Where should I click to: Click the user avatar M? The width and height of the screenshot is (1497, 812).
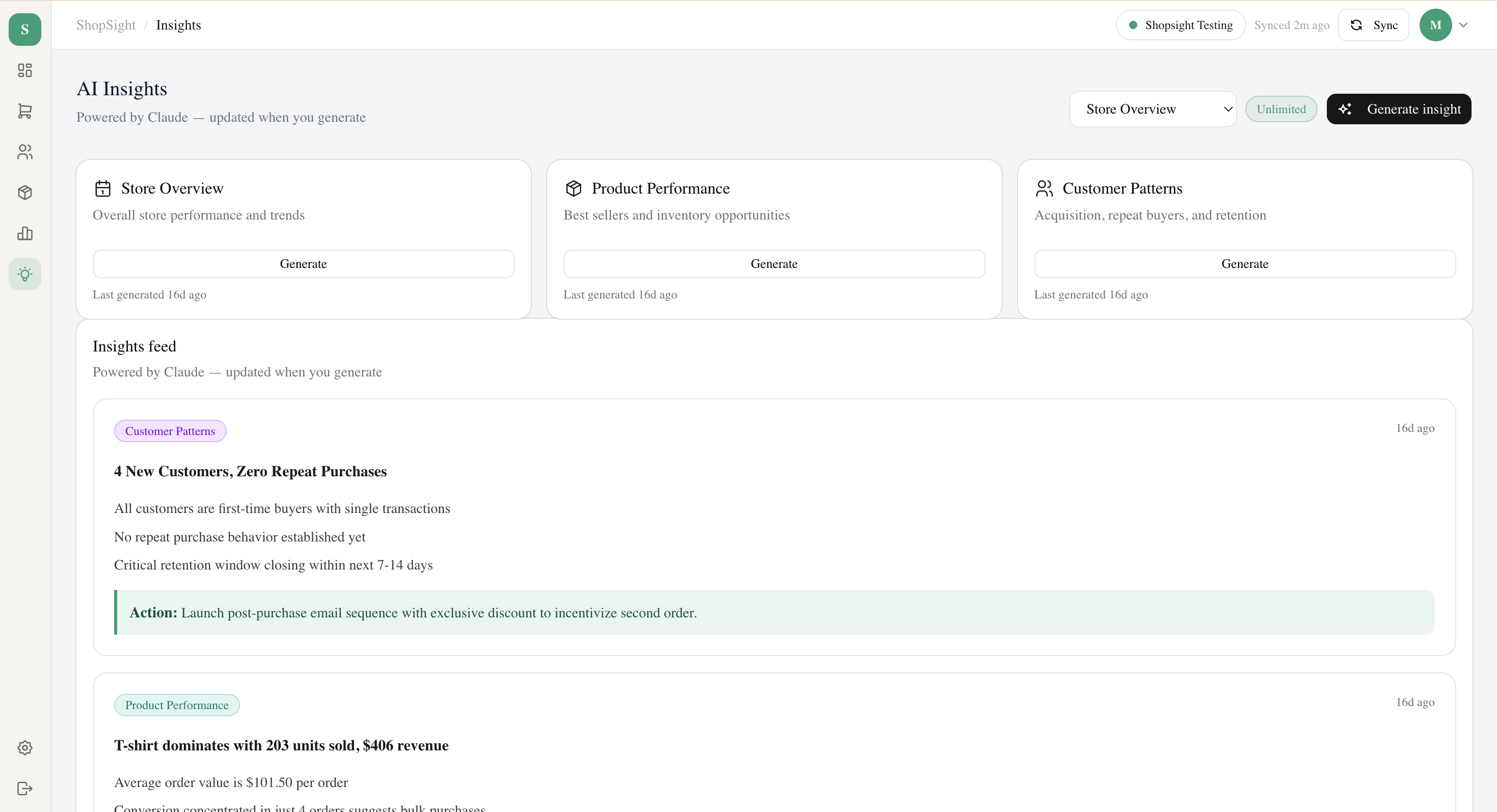pos(1435,25)
